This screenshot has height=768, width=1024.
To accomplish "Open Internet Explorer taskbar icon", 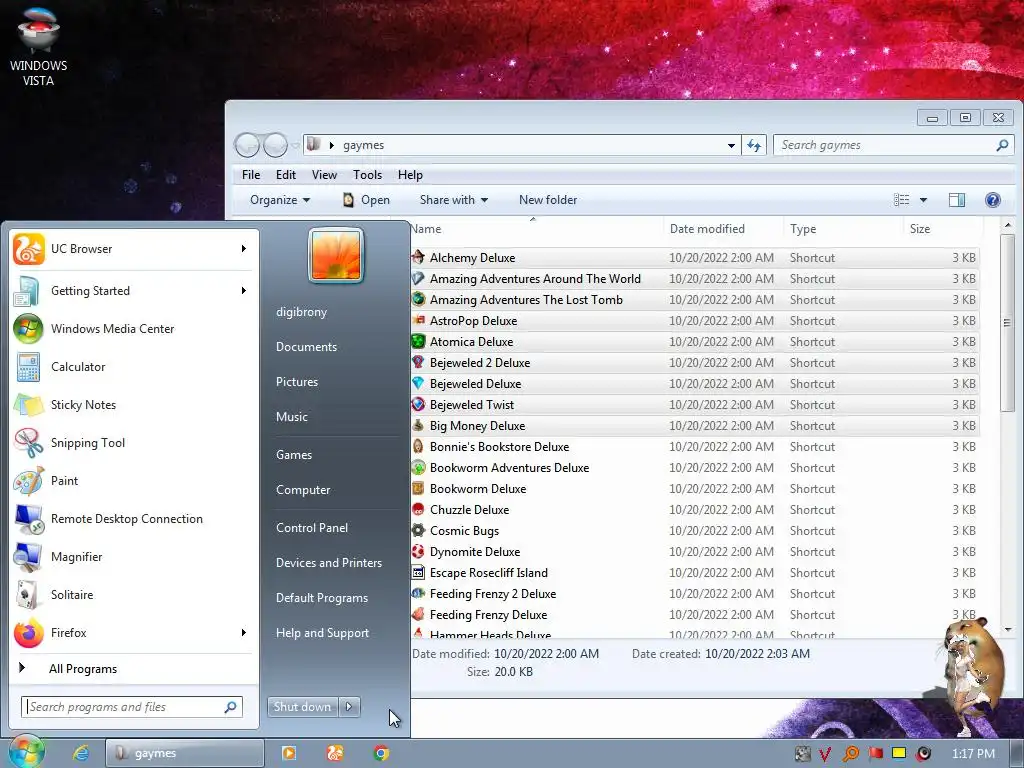I will 81,753.
